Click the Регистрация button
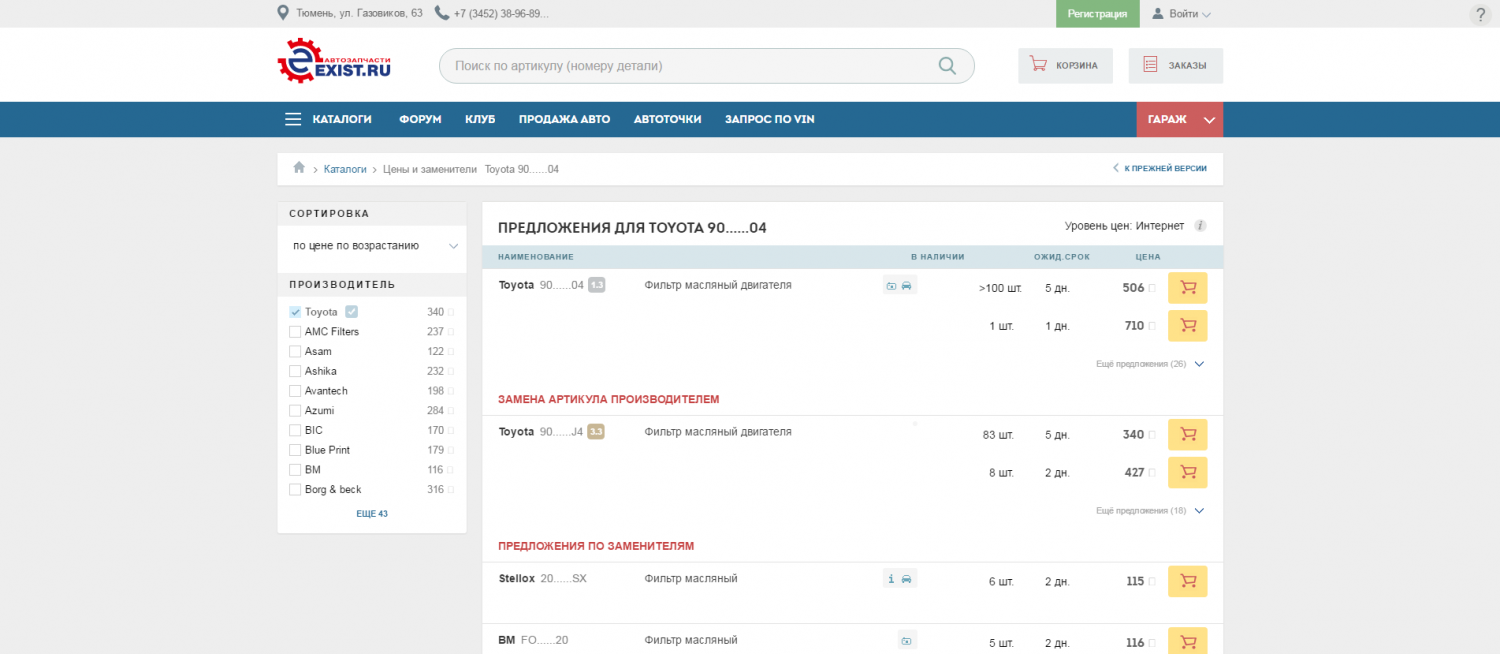Screen dimensions: 1500x654 (x=1098, y=14)
